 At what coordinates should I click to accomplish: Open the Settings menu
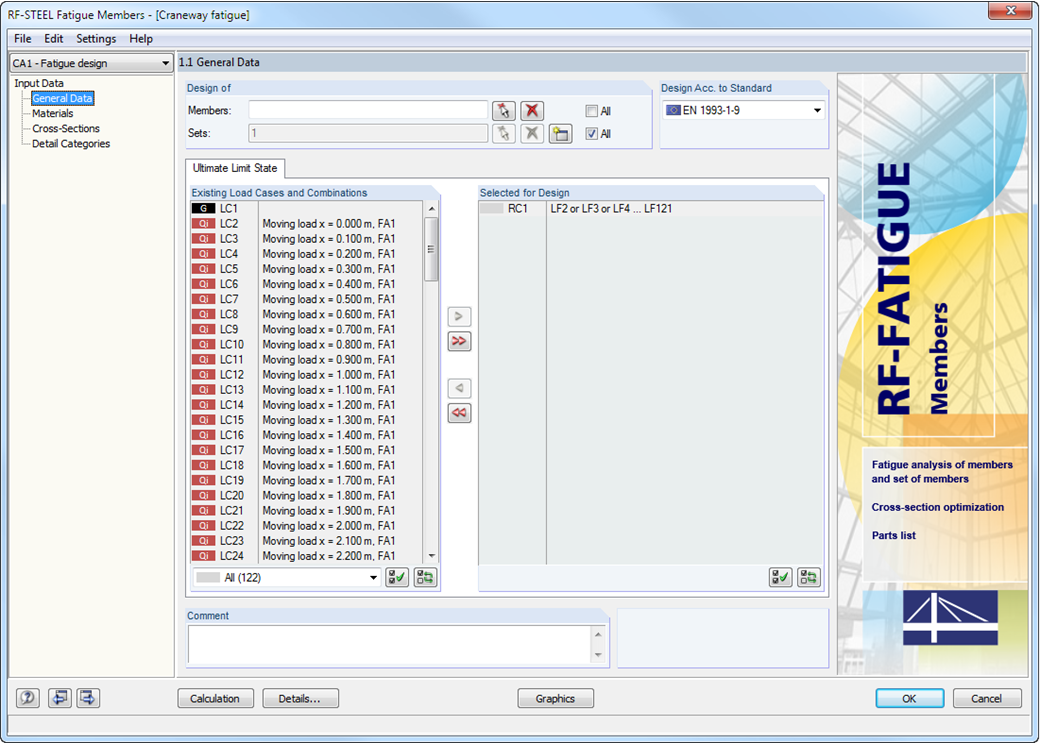click(96, 38)
